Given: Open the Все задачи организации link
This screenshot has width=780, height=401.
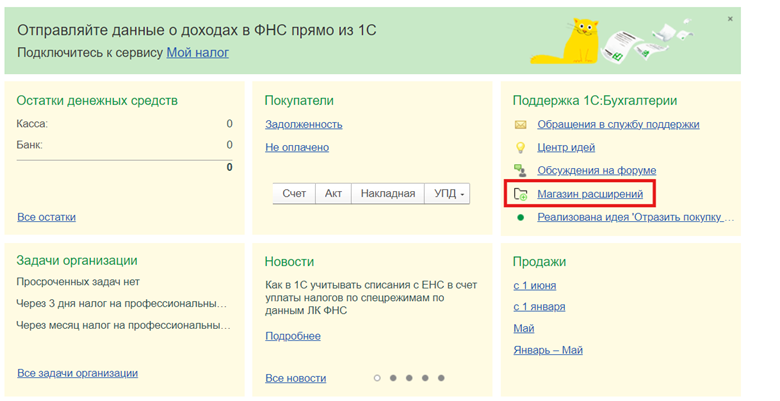Looking at the screenshot, I should pyautogui.click(x=77, y=373).
